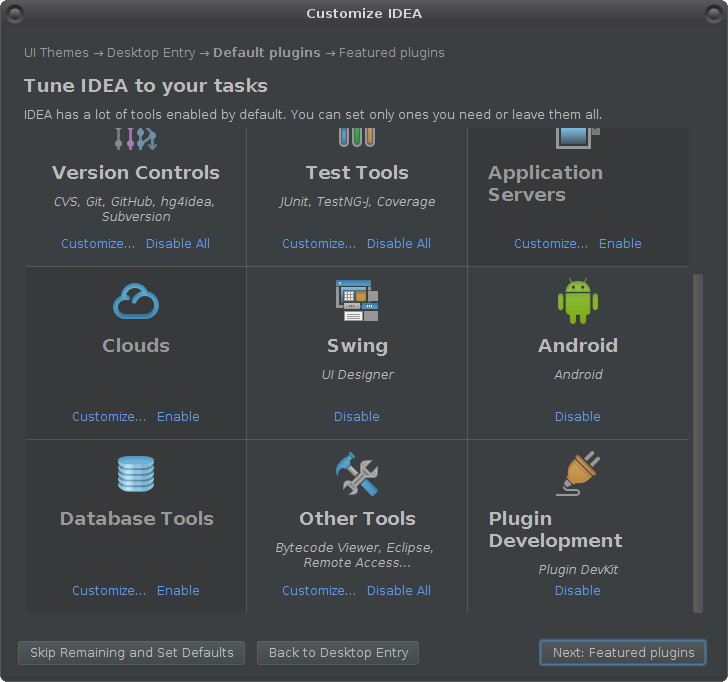Click the Database Tools heading
Image resolution: width=728 pixels, height=682 pixels.
point(136,519)
